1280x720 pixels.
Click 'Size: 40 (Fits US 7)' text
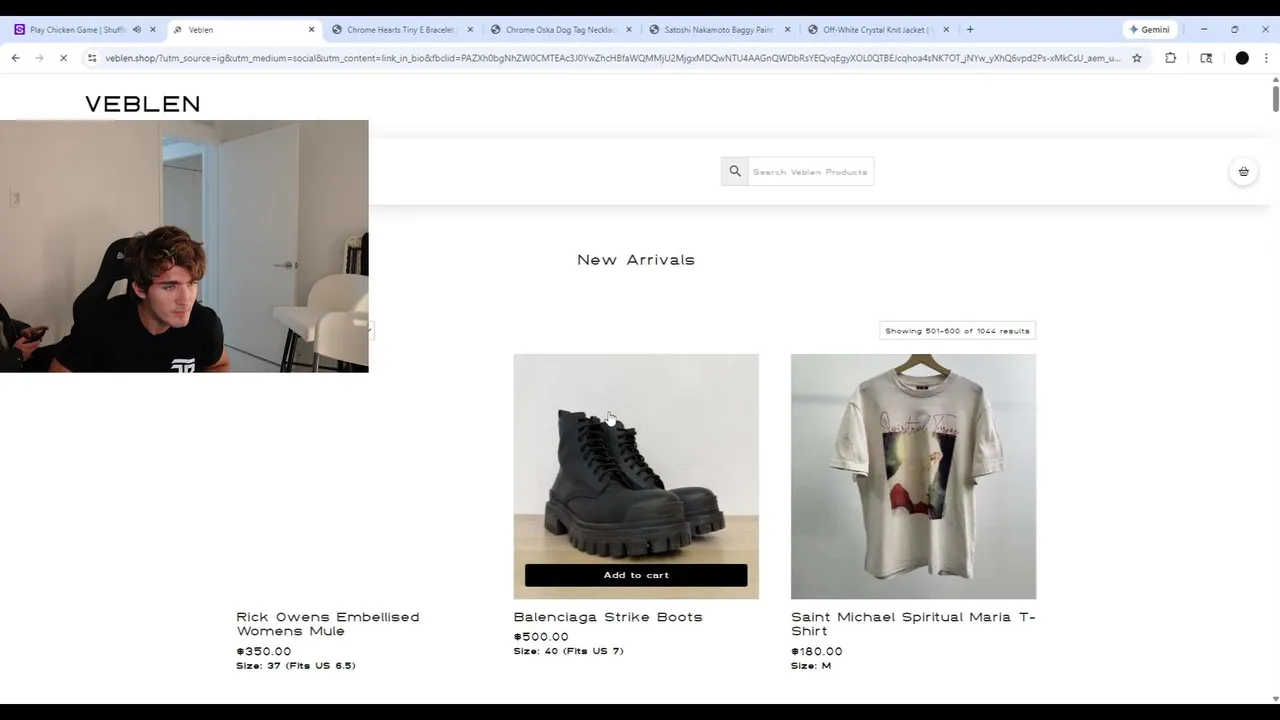(568, 651)
